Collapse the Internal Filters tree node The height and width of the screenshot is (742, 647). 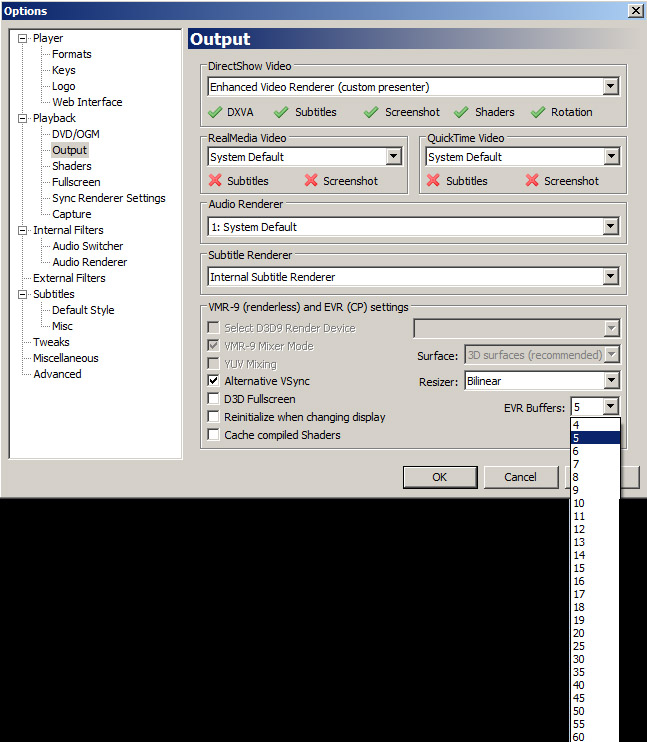pyautogui.click(x=22, y=230)
